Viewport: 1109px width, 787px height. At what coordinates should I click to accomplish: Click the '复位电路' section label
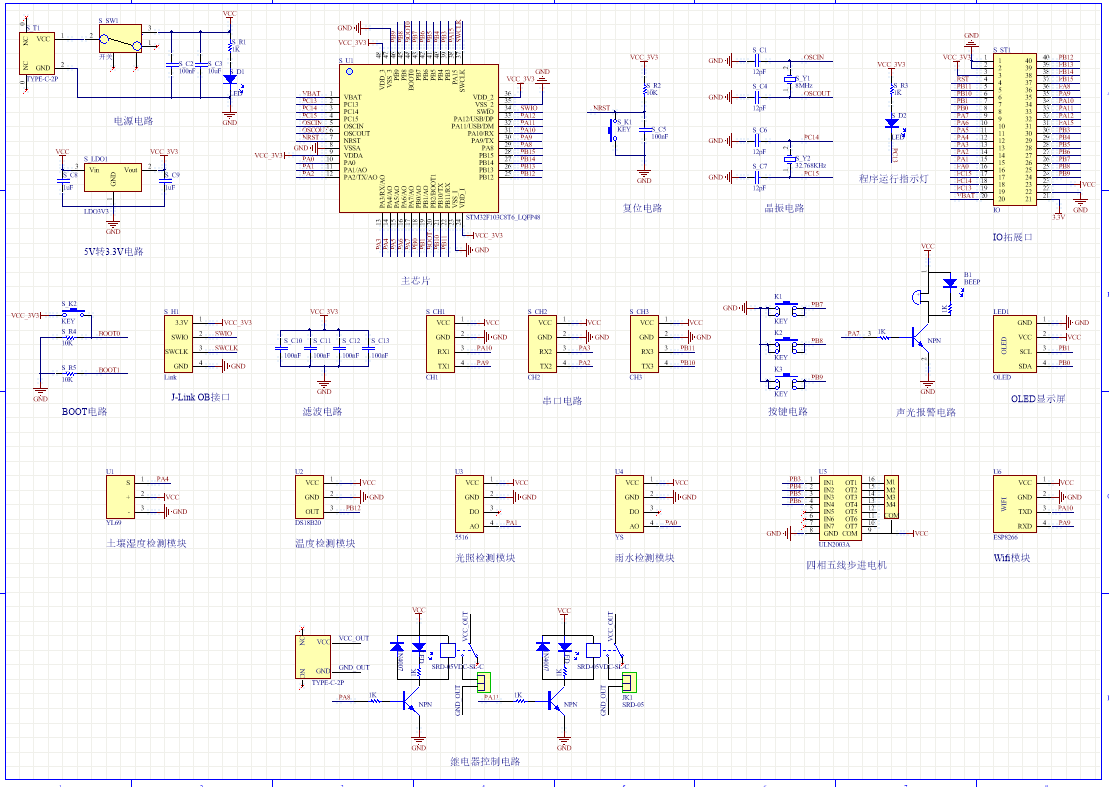(642, 208)
